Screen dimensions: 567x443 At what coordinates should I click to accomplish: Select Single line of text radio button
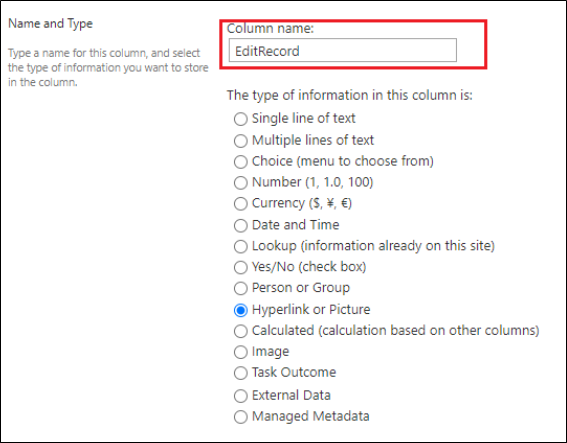point(240,119)
